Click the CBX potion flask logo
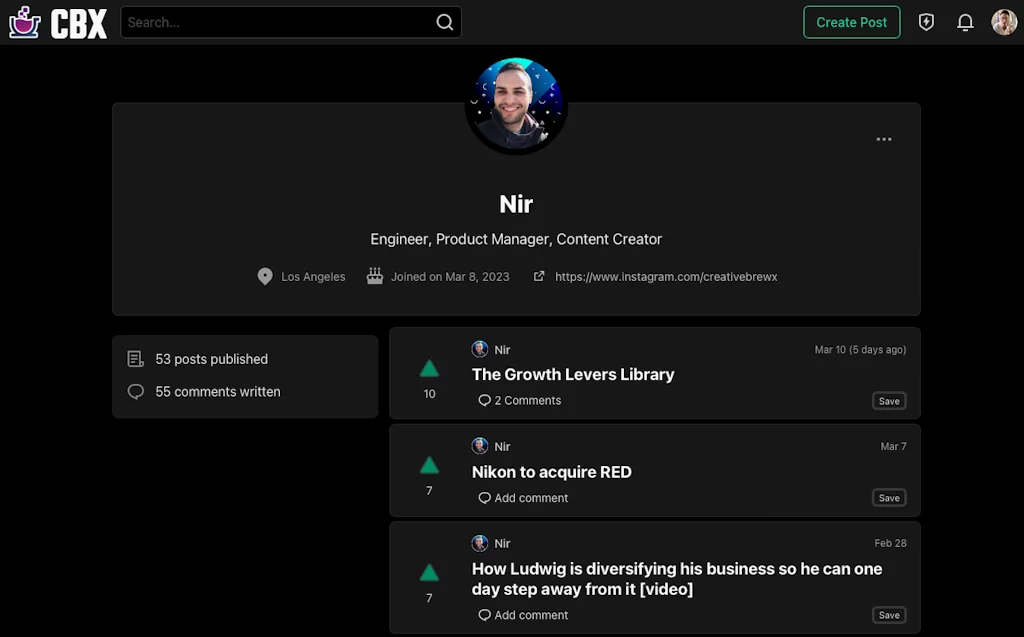 pos(22,22)
